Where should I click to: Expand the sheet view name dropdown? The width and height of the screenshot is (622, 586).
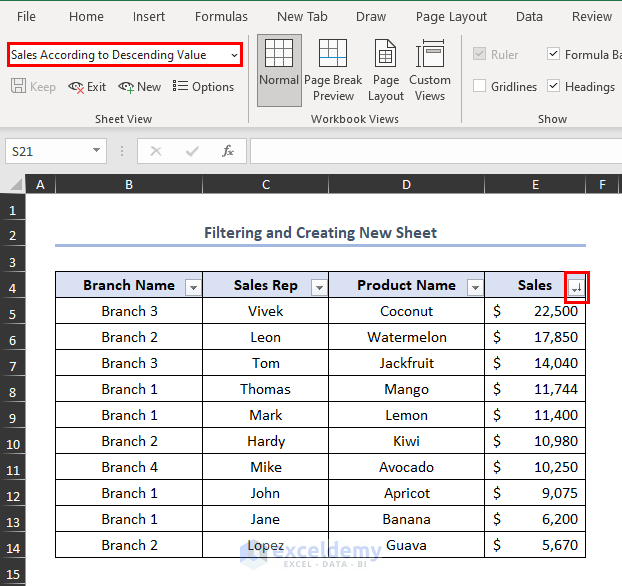tap(234, 54)
